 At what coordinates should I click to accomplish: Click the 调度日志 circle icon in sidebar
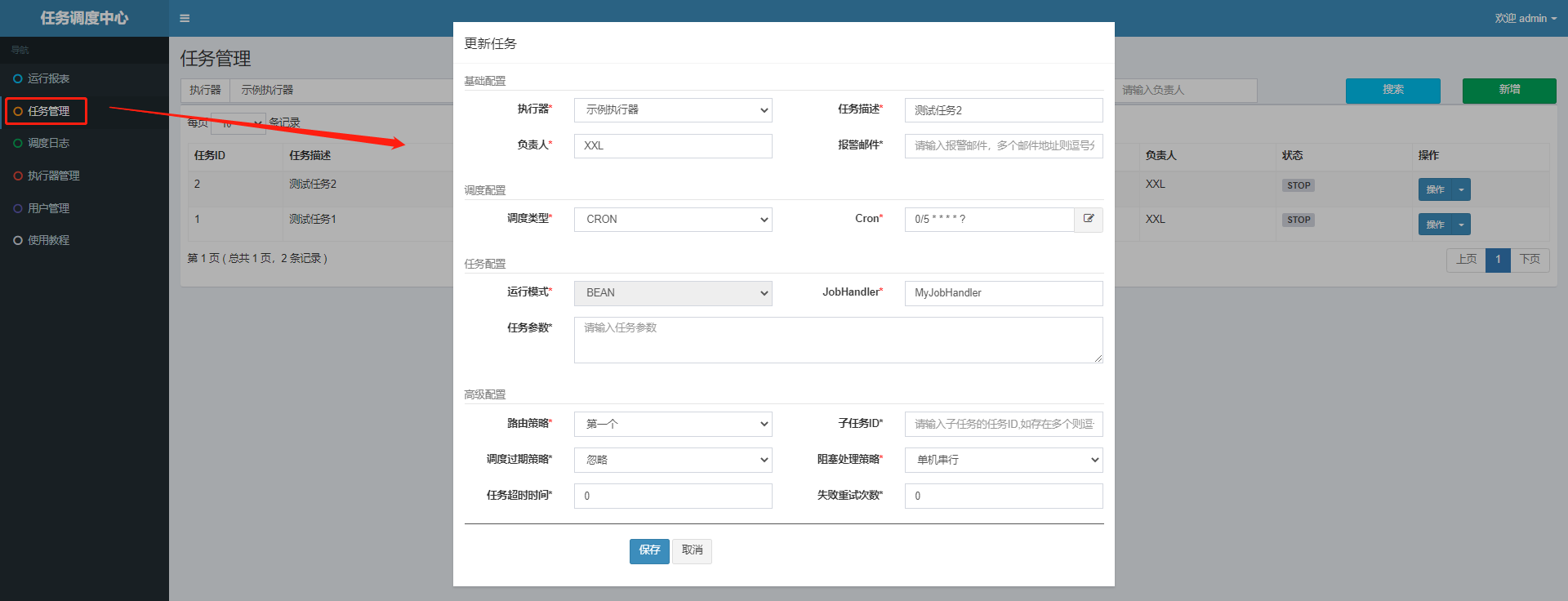18,143
